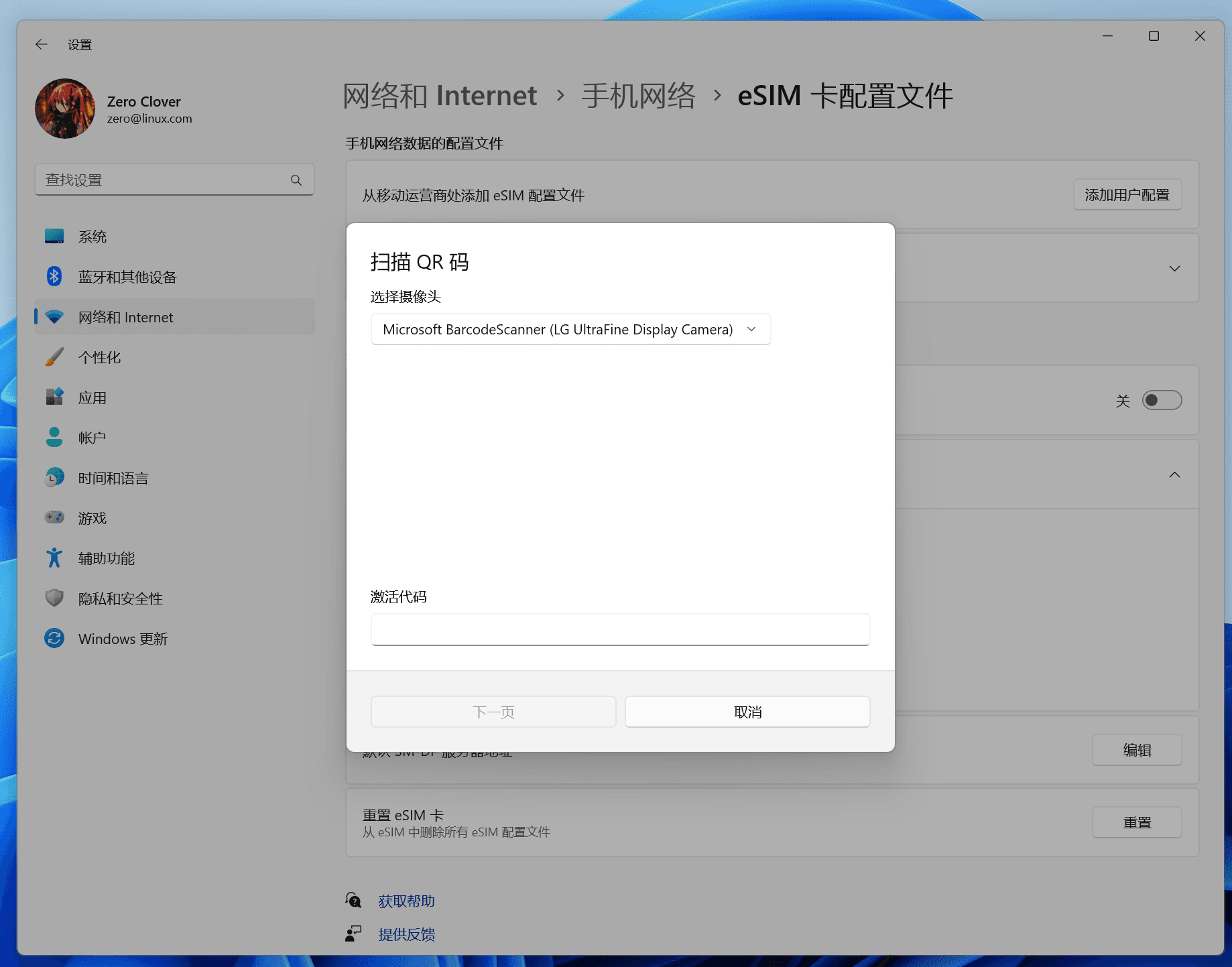Close the Settings window

tap(1200, 36)
